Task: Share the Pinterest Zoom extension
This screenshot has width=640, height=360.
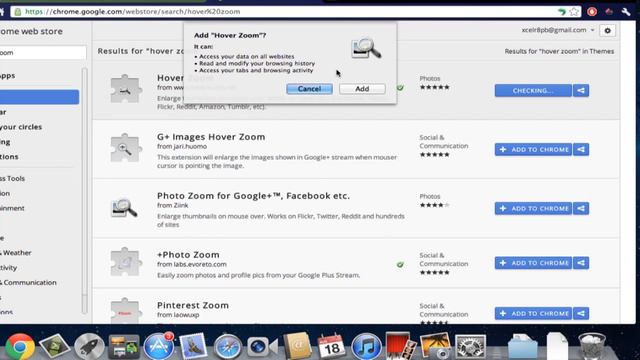Action: pos(581,313)
